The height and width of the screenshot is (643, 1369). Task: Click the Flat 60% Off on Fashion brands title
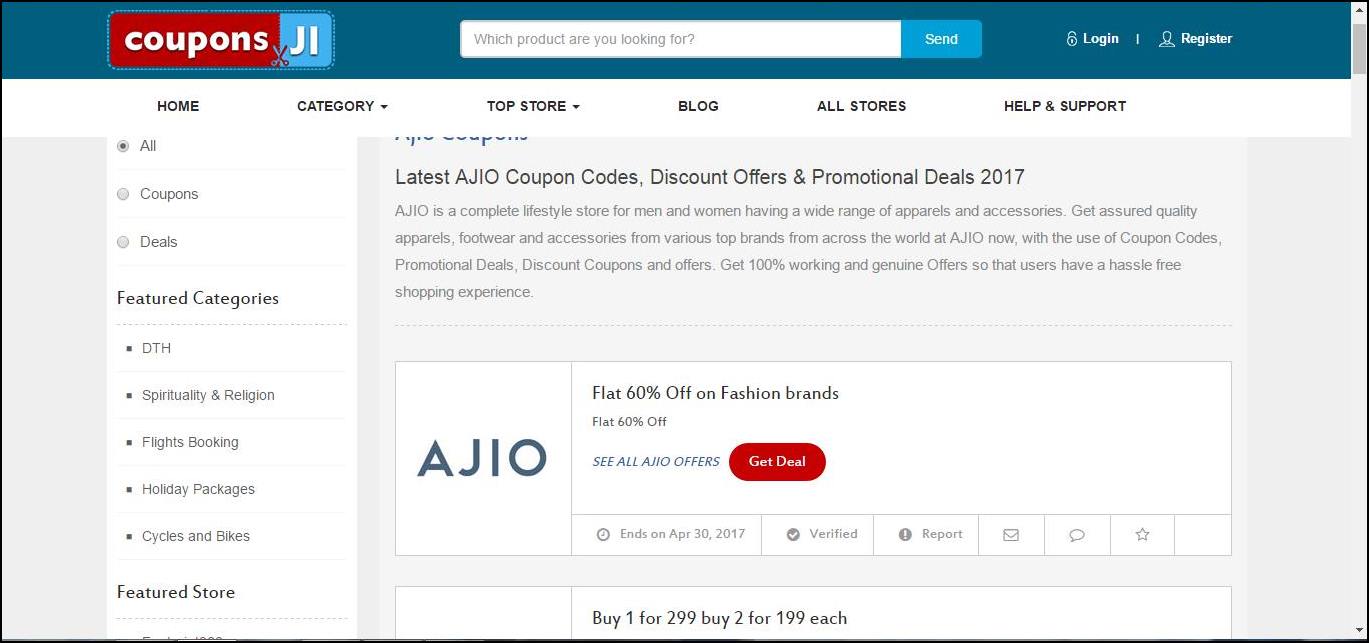715,393
